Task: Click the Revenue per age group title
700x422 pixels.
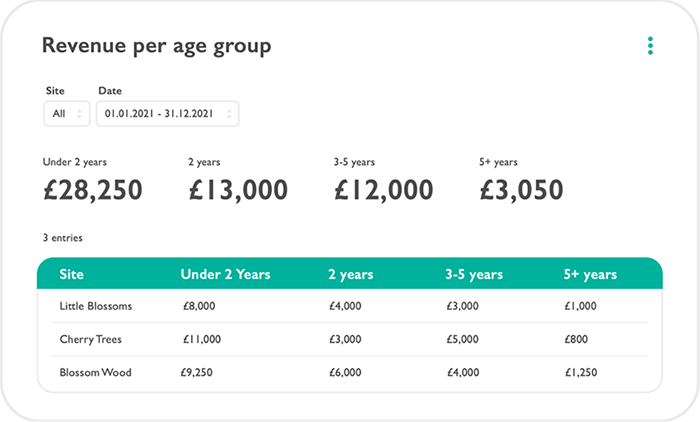Action: point(157,46)
